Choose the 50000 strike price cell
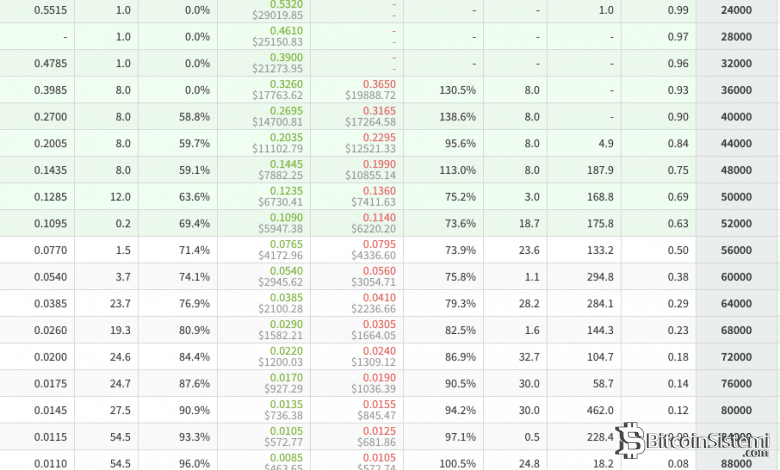This screenshot has width=780, height=470. pyautogui.click(x=736, y=197)
